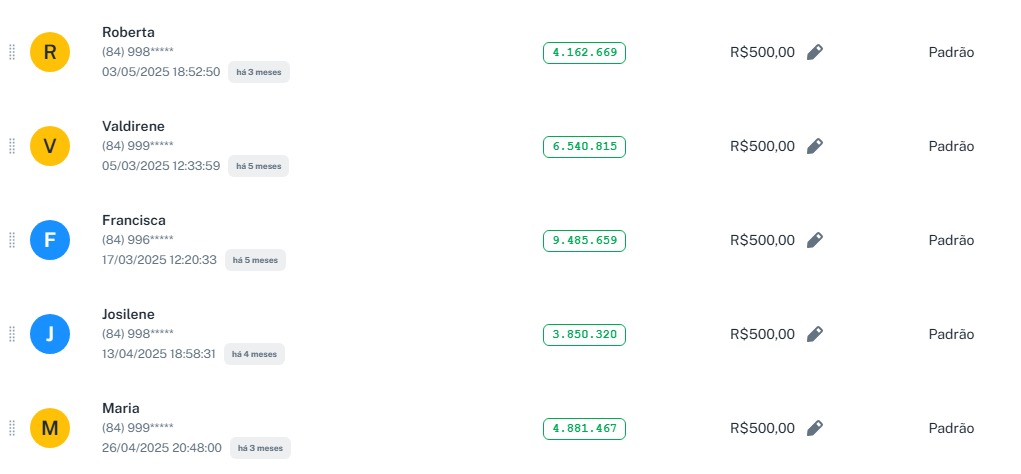Click the green 4.162.669 code badge

click(x=584, y=53)
